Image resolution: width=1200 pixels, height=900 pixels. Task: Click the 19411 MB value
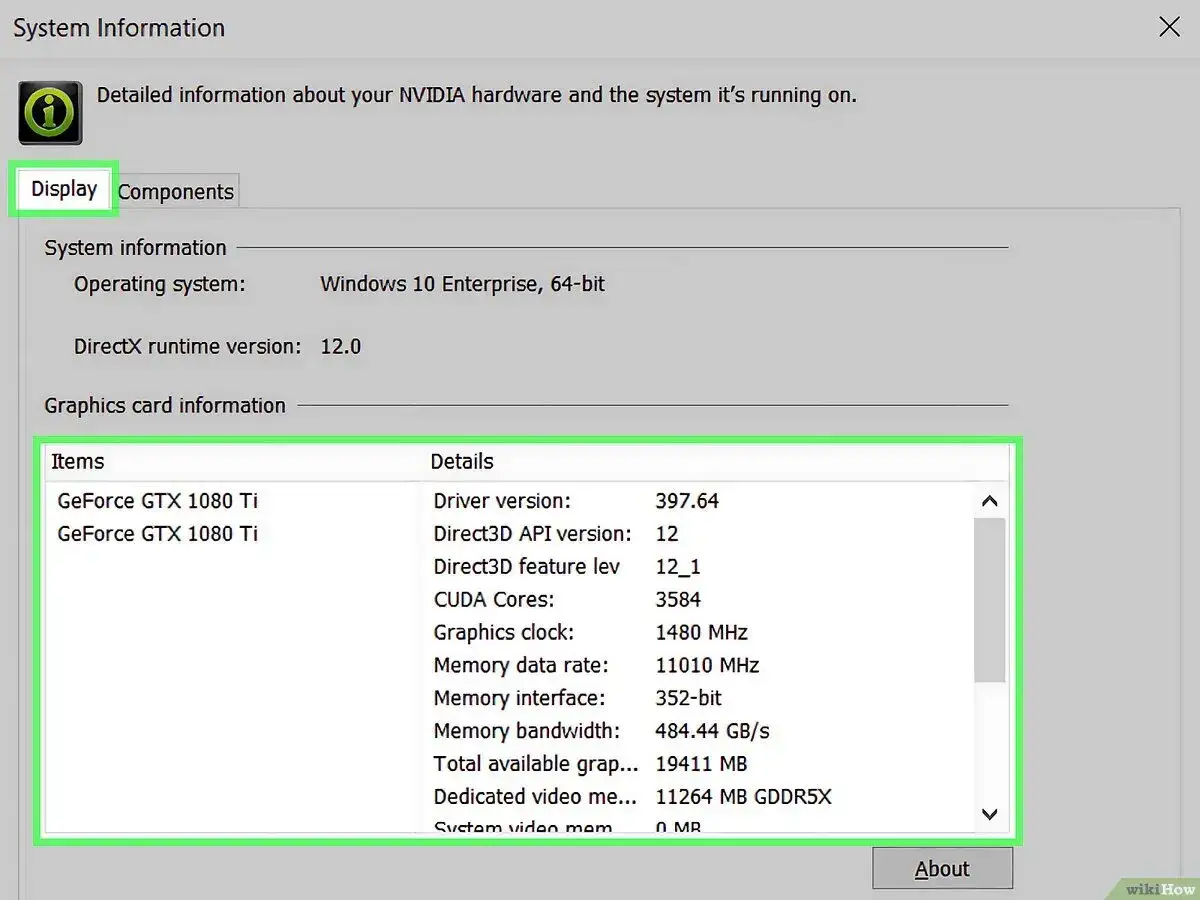click(x=701, y=764)
